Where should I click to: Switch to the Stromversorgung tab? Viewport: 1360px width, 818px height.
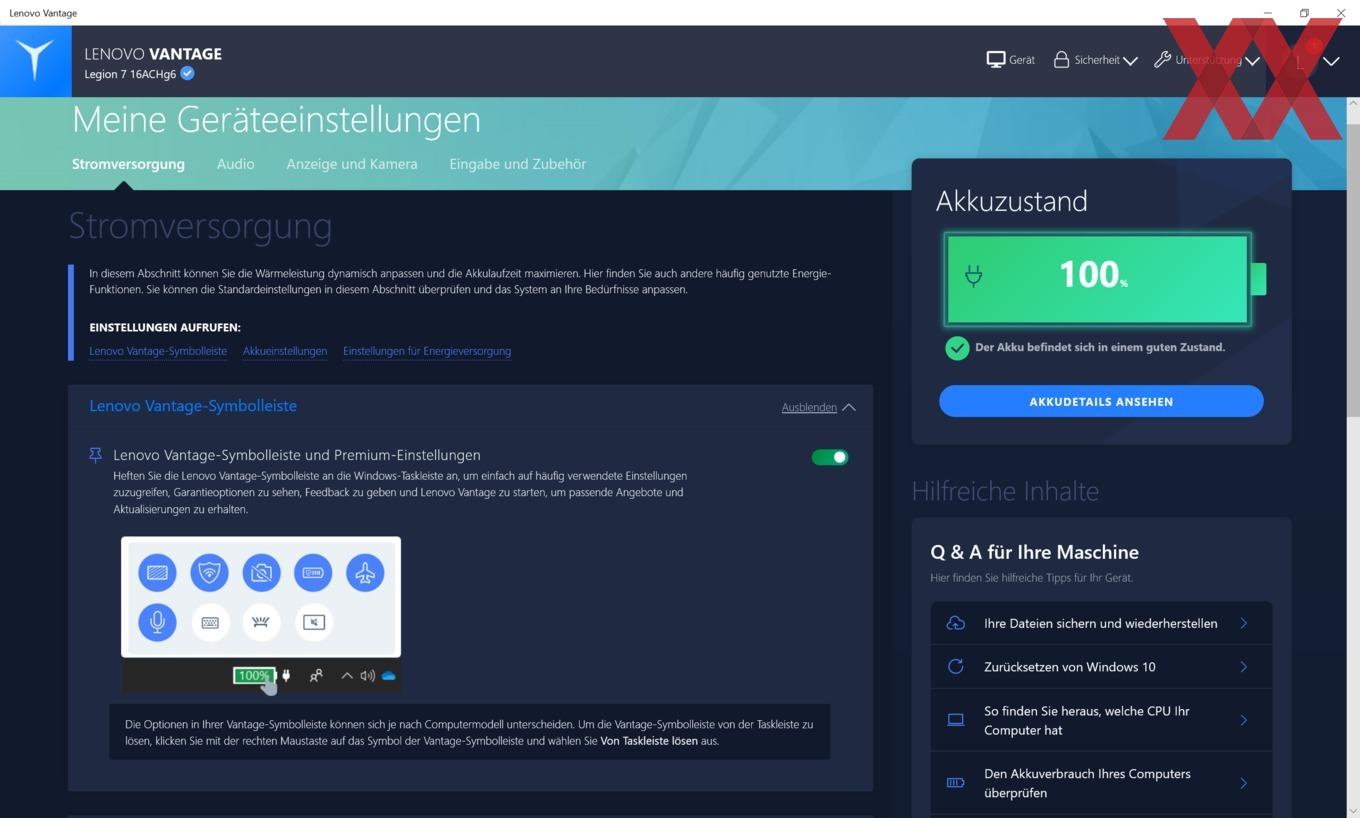(x=128, y=164)
